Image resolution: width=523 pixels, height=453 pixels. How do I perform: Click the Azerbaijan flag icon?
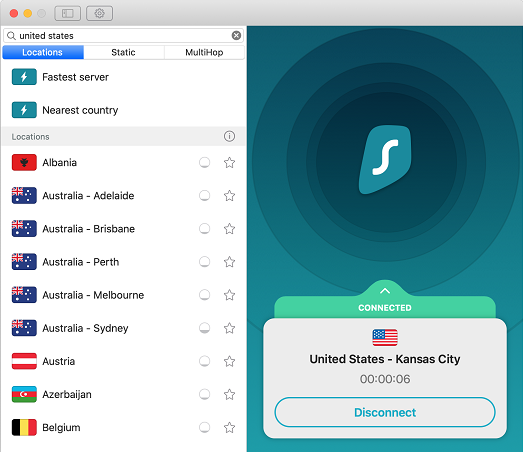[x=24, y=394]
